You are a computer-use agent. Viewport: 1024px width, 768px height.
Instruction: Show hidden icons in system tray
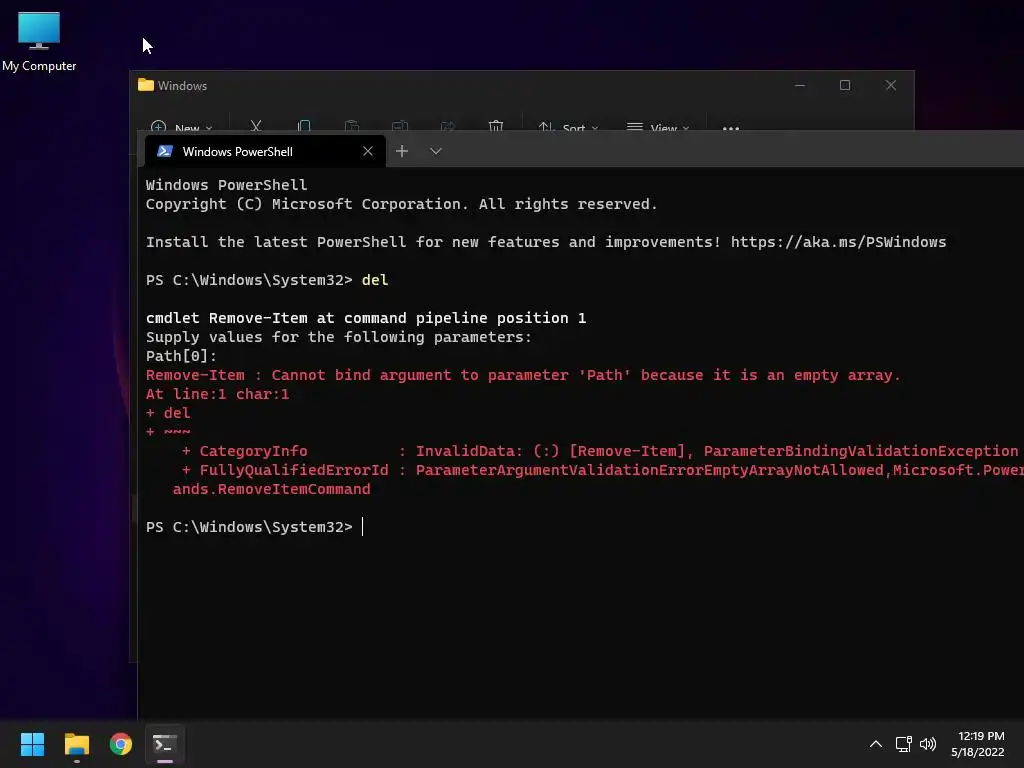876,744
